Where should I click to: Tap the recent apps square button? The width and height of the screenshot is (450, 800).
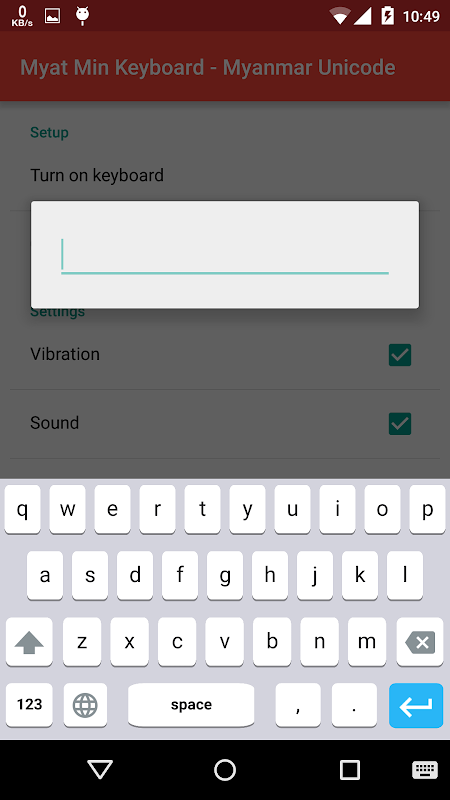(x=350, y=769)
